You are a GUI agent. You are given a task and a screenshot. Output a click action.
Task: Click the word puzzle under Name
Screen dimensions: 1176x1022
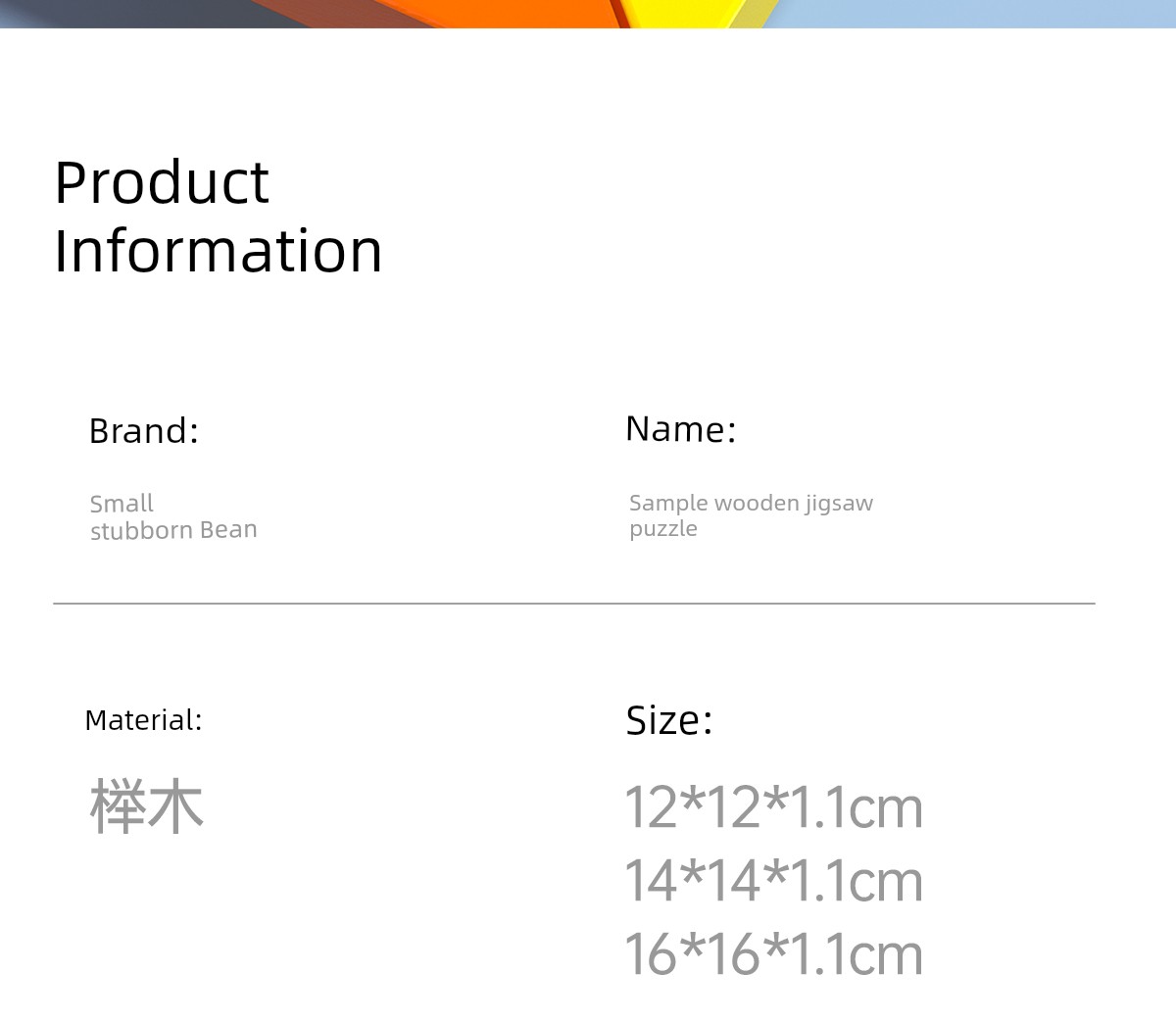pyautogui.click(x=663, y=529)
